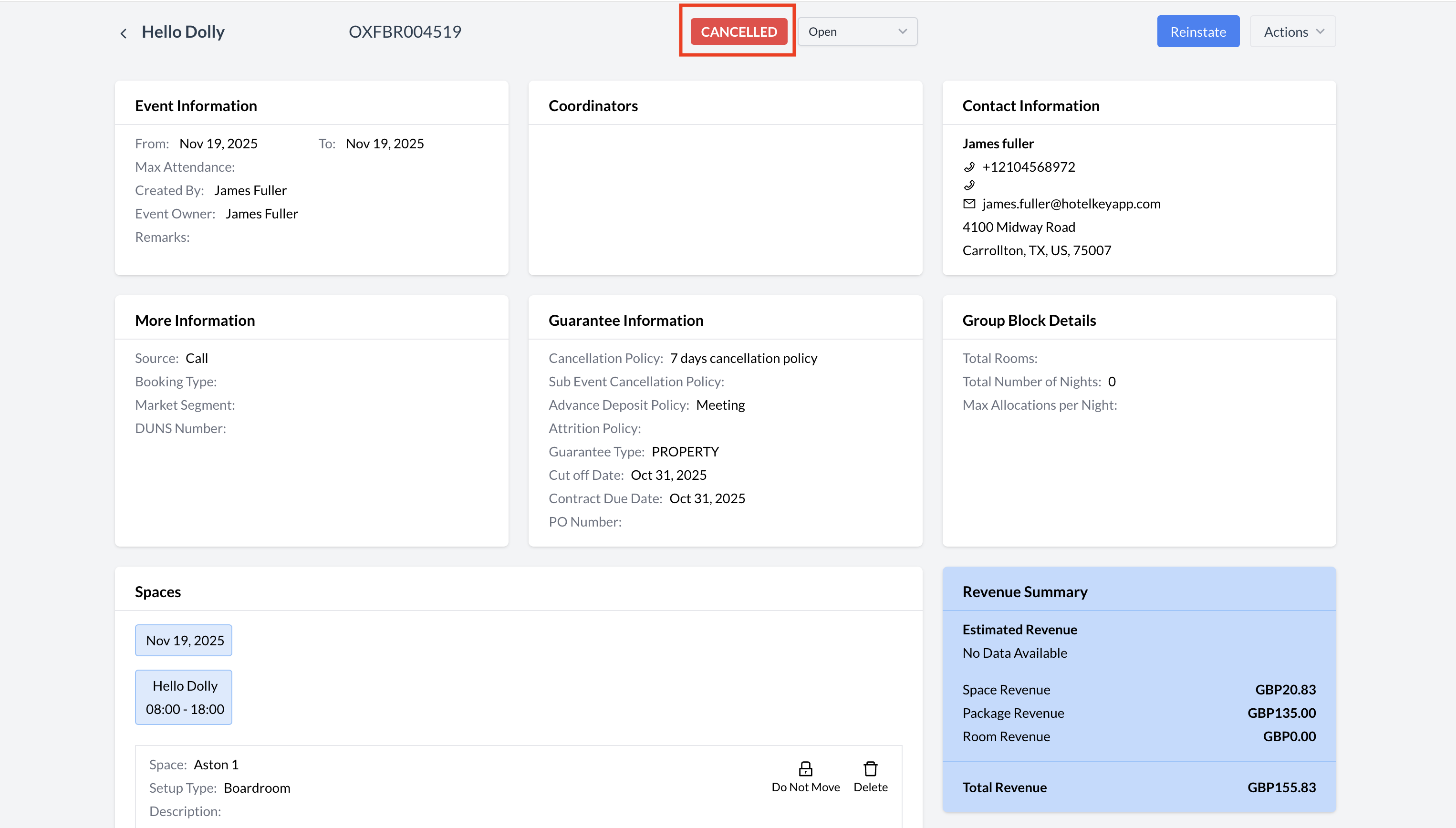Select the Nov 19, 2025 date tab
This screenshot has width=1456, height=828.
184,641
